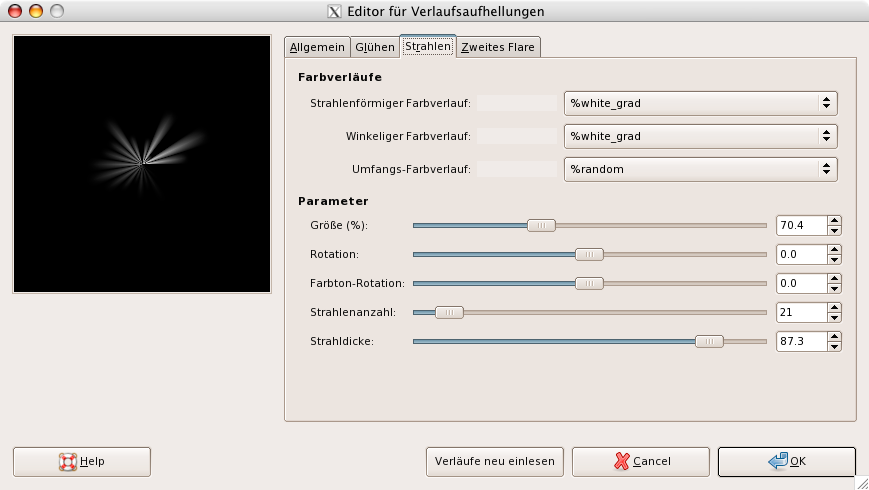Decrease Strahlenanzahl with the down arrow
The width and height of the screenshot is (869, 490).
(834, 318)
